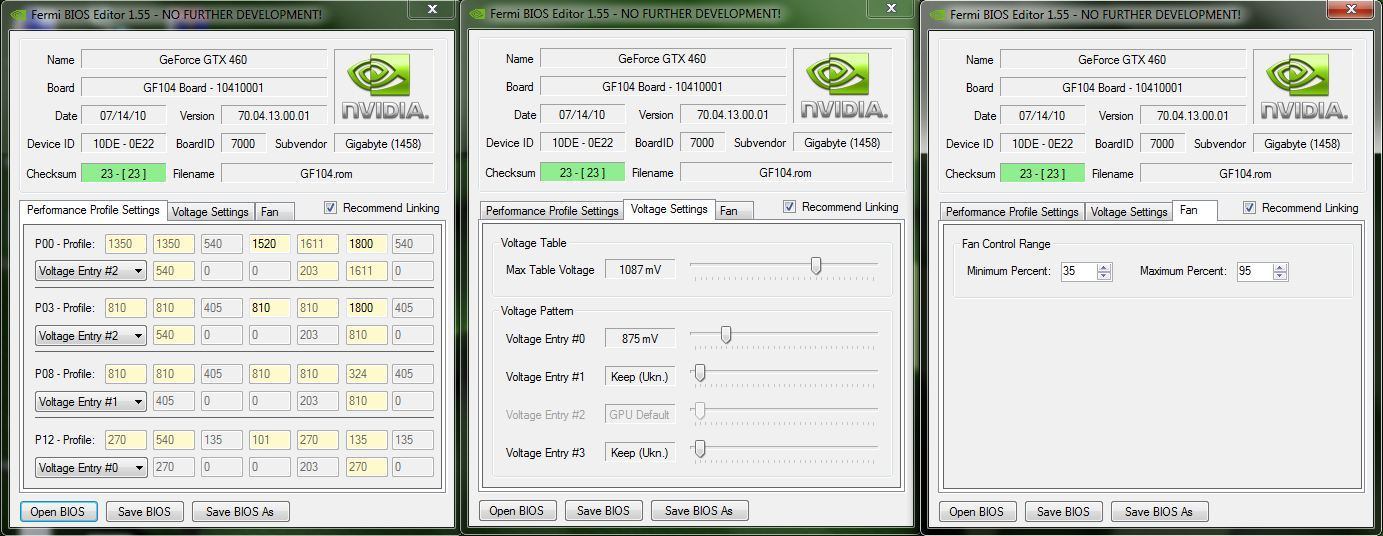The width and height of the screenshot is (1383, 536).
Task: Click Open BIOS in the middle window
Action: click(517, 510)
